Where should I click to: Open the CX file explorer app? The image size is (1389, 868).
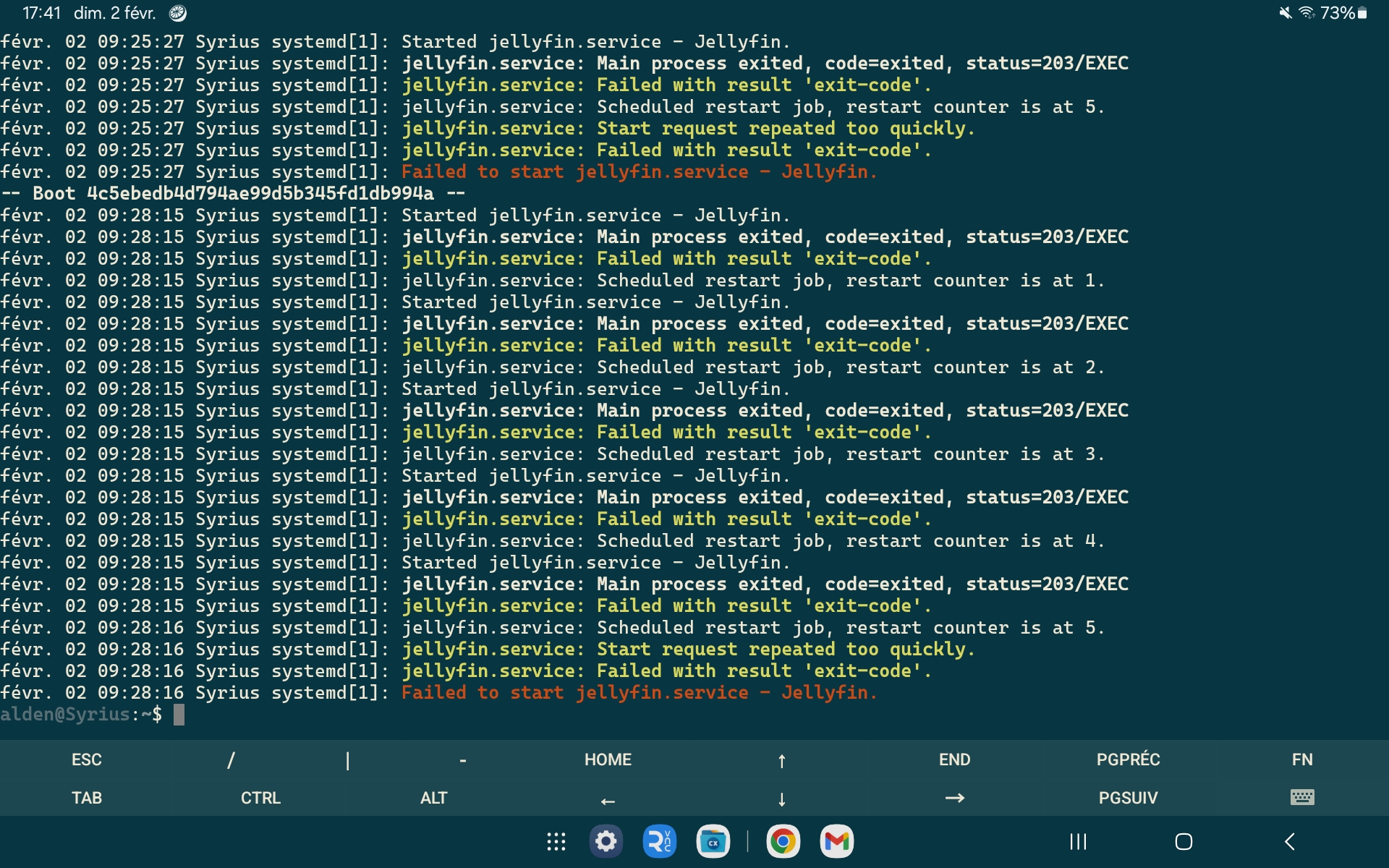[713, 841]
